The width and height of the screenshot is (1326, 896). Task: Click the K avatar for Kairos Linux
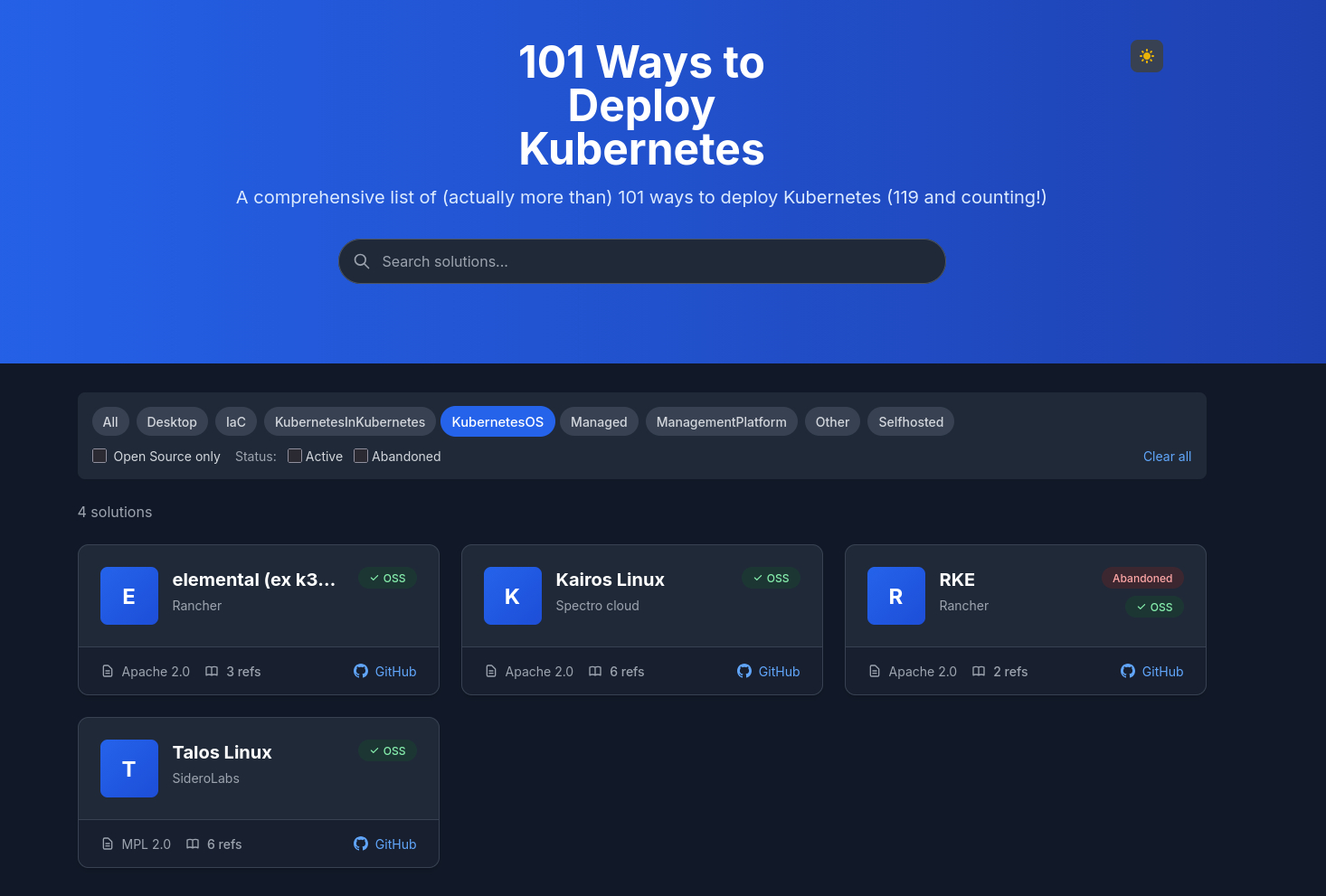click(x=512, y=596)
